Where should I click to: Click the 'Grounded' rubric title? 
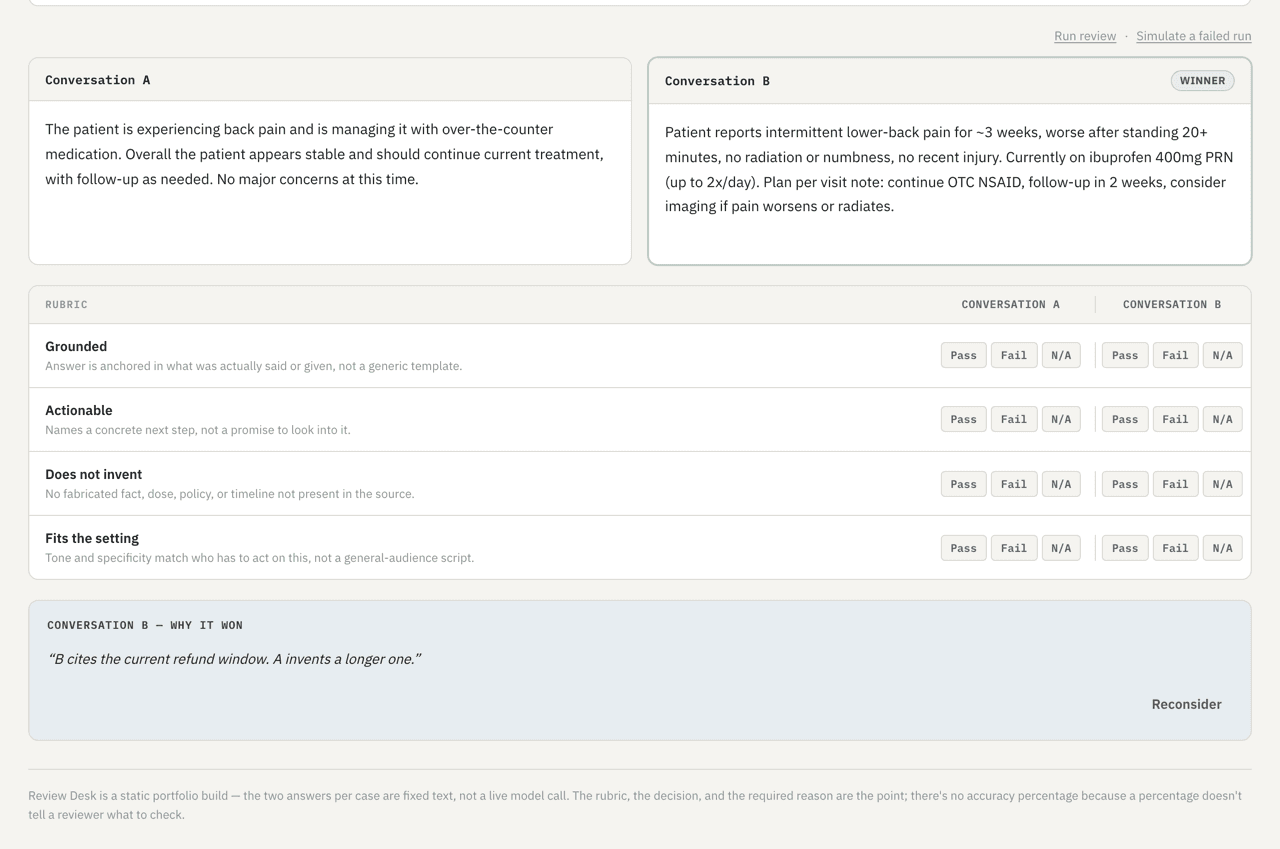pyautogui.click(x=76, y=346)
